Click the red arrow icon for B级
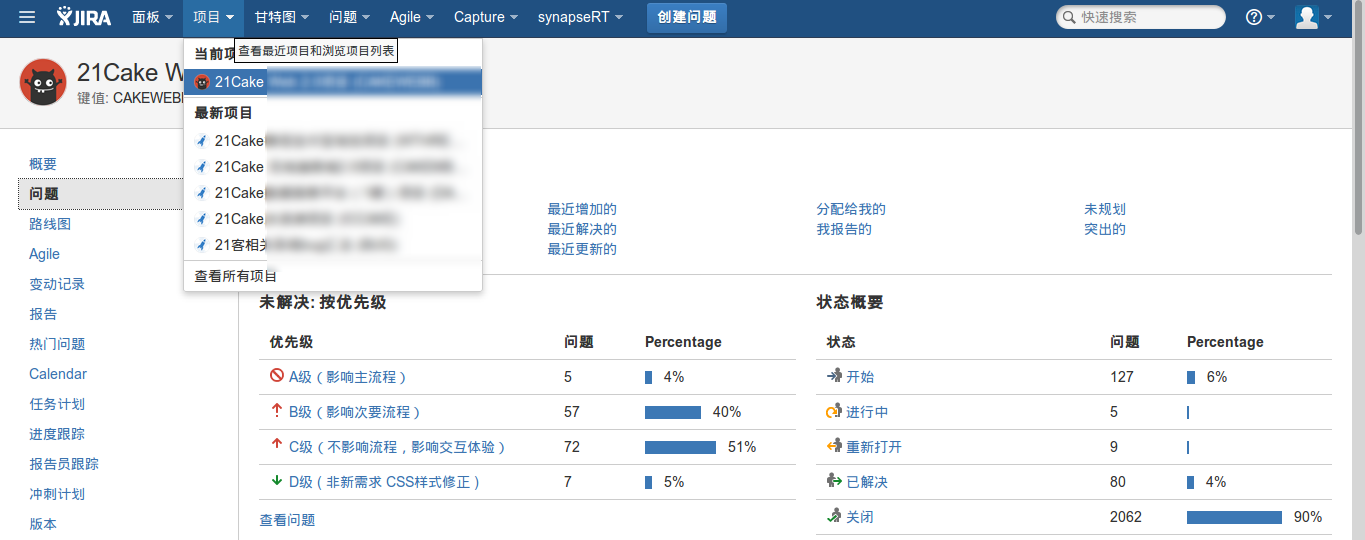 click(277, 411)
